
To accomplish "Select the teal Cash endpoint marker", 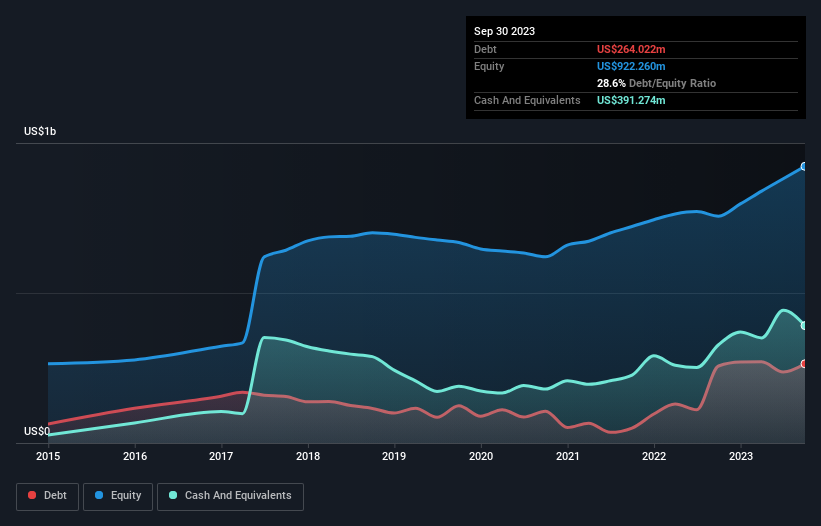I will click(x=804, y=326).
